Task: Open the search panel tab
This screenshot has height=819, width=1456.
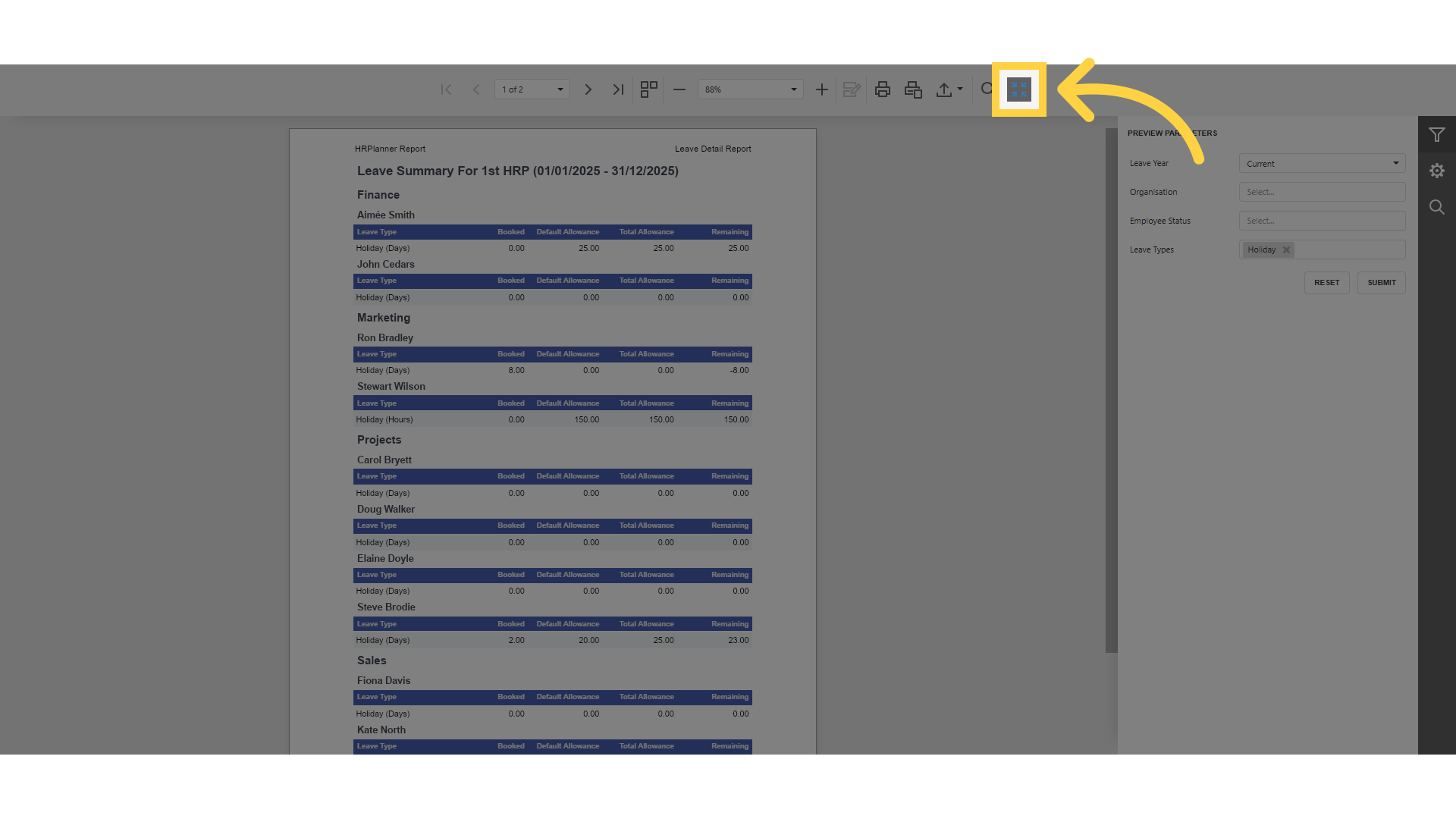Action: (x=1436, y=207)
